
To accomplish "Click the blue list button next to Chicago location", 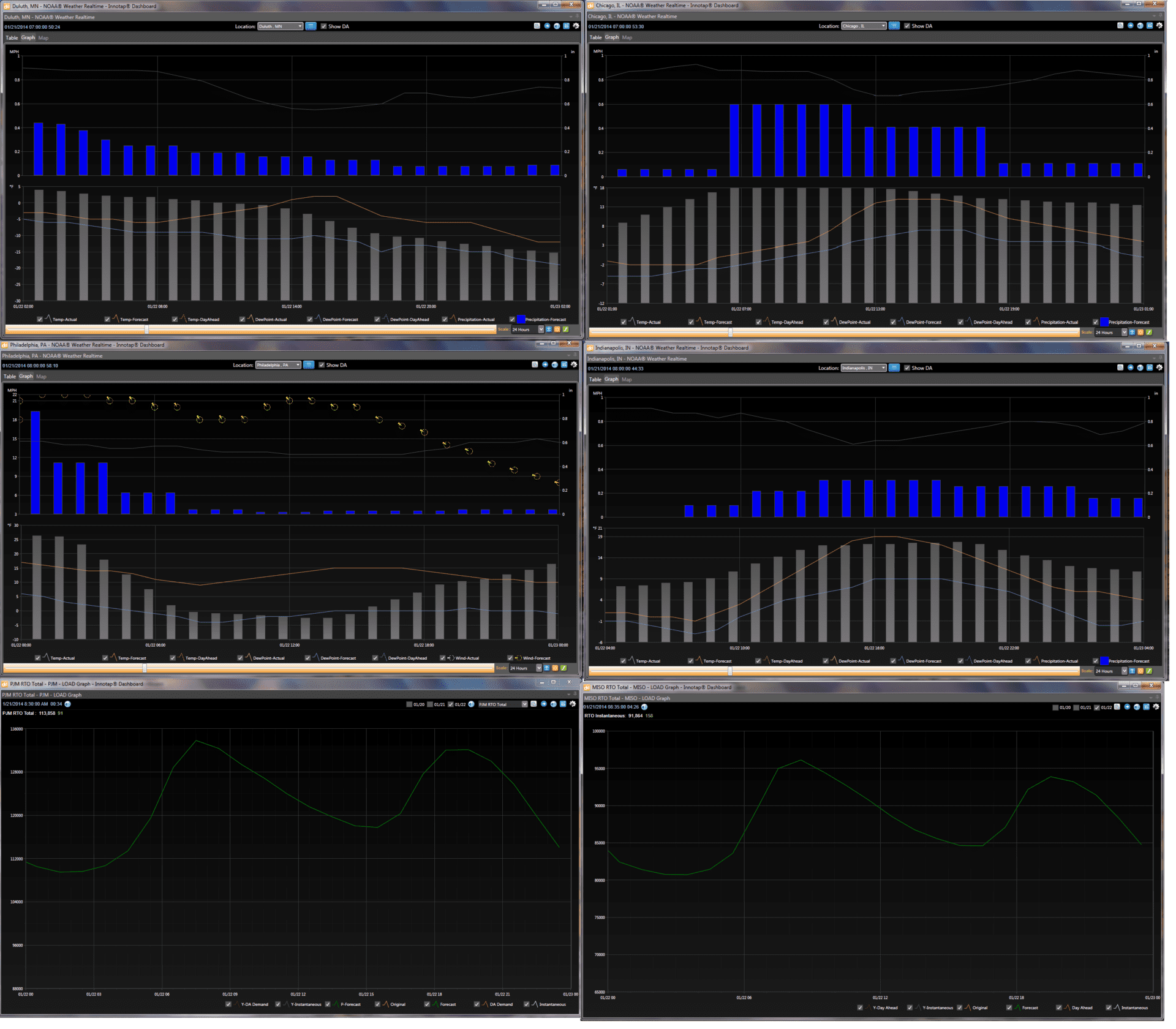I will tap(894, 26).
